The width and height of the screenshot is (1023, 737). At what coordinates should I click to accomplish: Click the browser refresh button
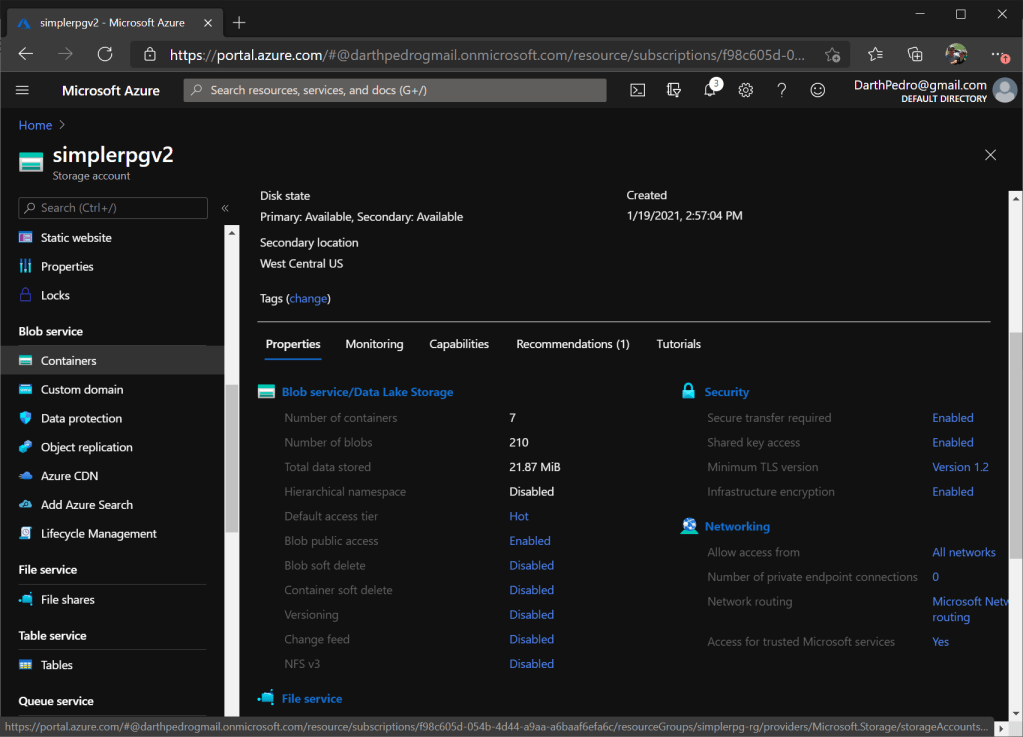click(105, 54)
